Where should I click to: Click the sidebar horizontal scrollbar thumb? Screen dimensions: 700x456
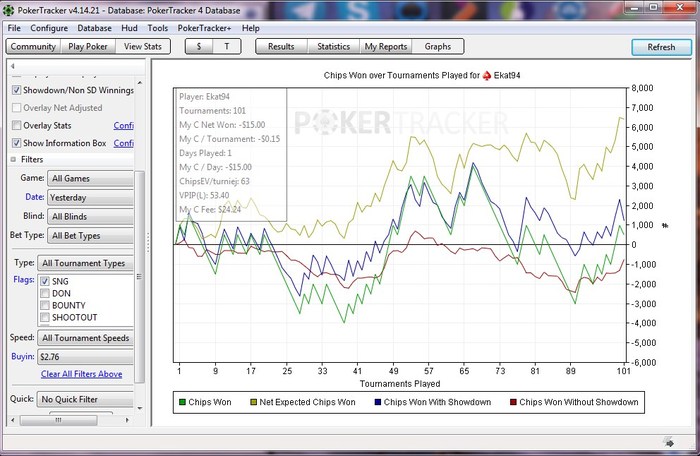coord(58,420)
